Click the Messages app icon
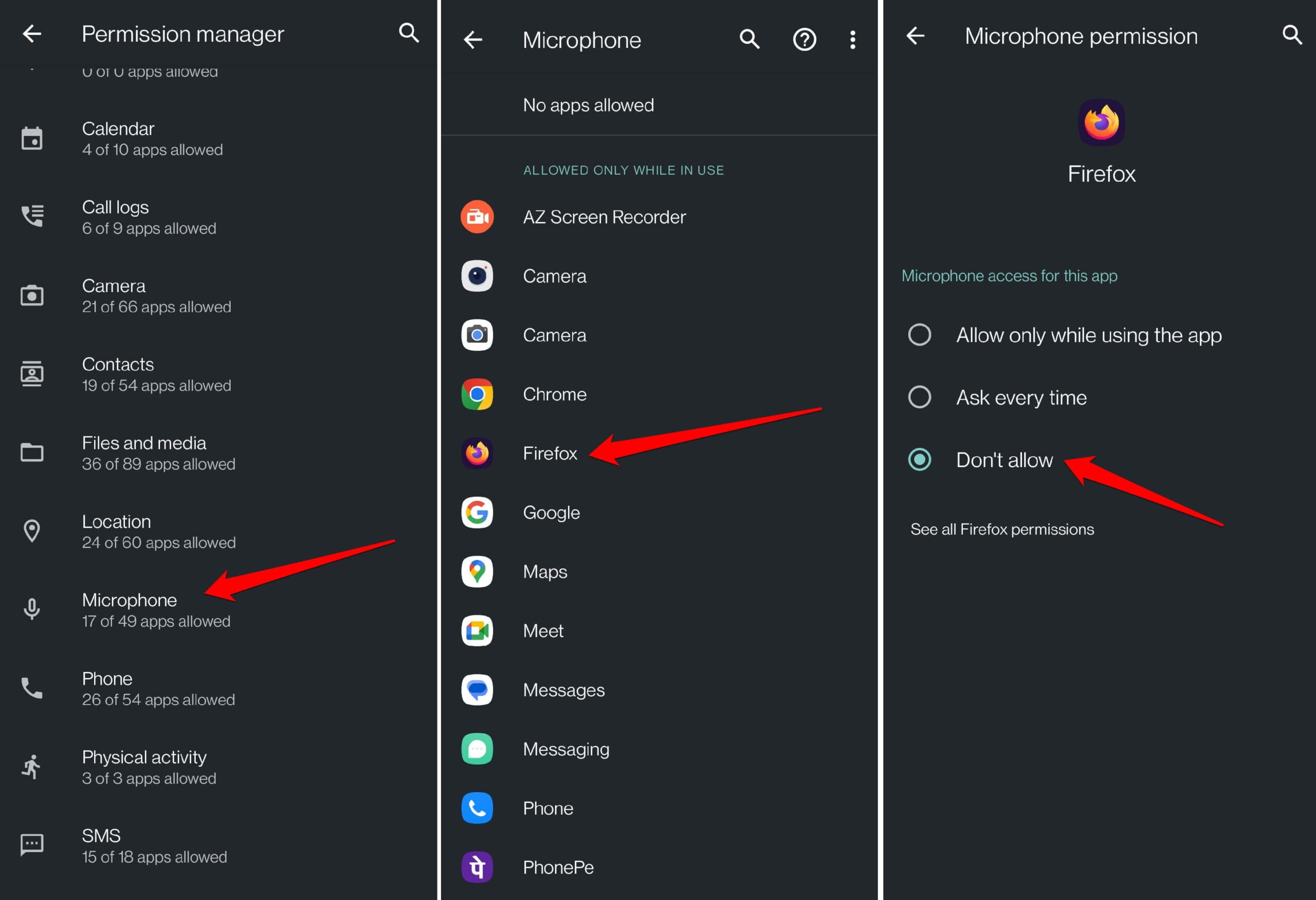Image resolution: width=1316 pixels, height=900 pixels. [x=477, y=689]
